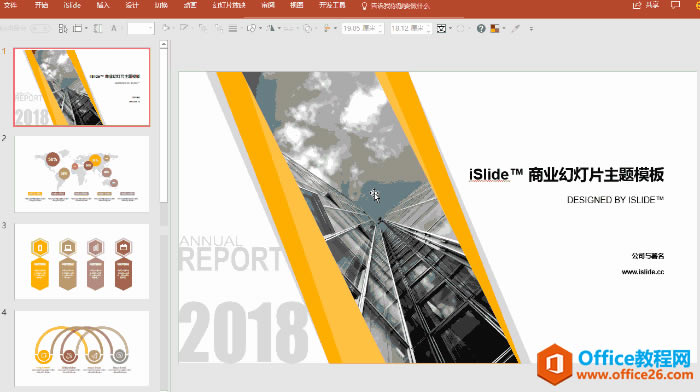Click the slide panel scrollbar up arrow

pyautogui.click(x=163, y=45)
